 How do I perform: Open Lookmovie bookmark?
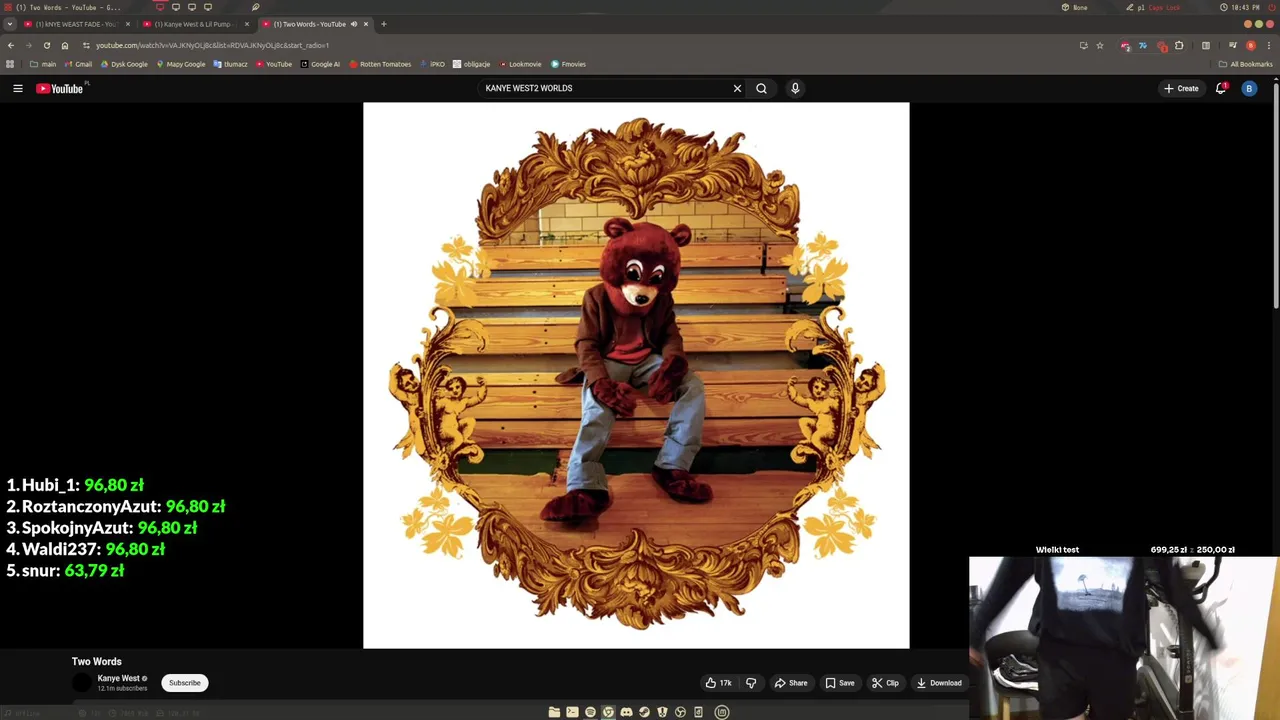pyautogui.click(x=520, y=64)
